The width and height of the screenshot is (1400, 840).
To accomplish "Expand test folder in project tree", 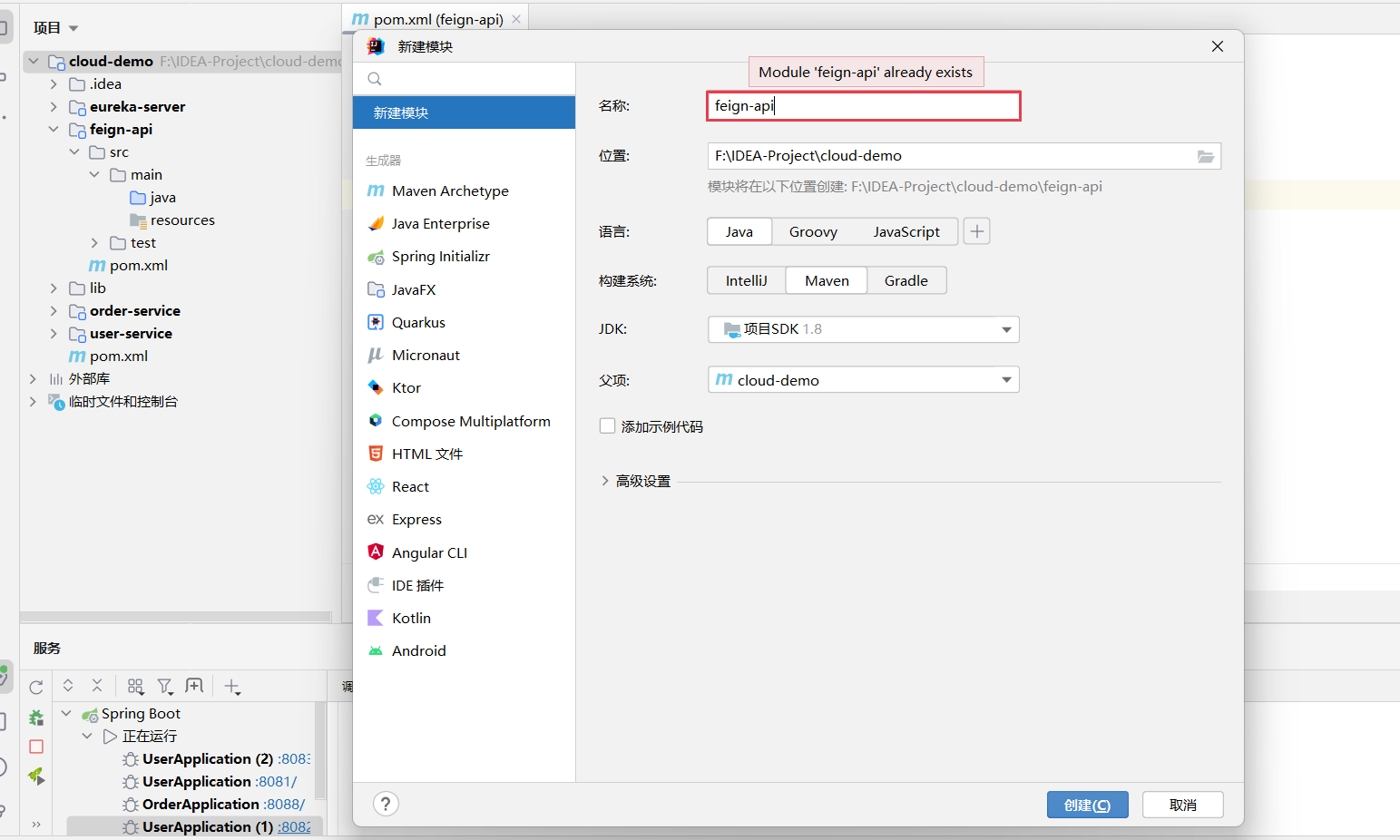I will 94,242.
